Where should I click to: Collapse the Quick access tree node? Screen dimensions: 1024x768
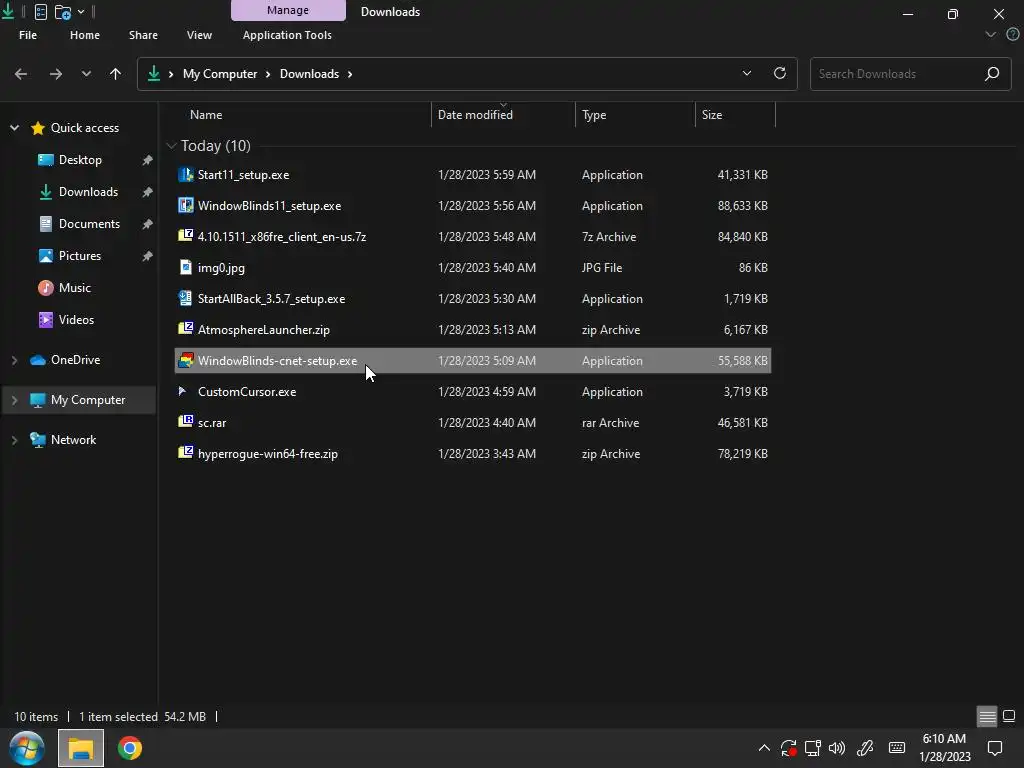coord(14,128)
